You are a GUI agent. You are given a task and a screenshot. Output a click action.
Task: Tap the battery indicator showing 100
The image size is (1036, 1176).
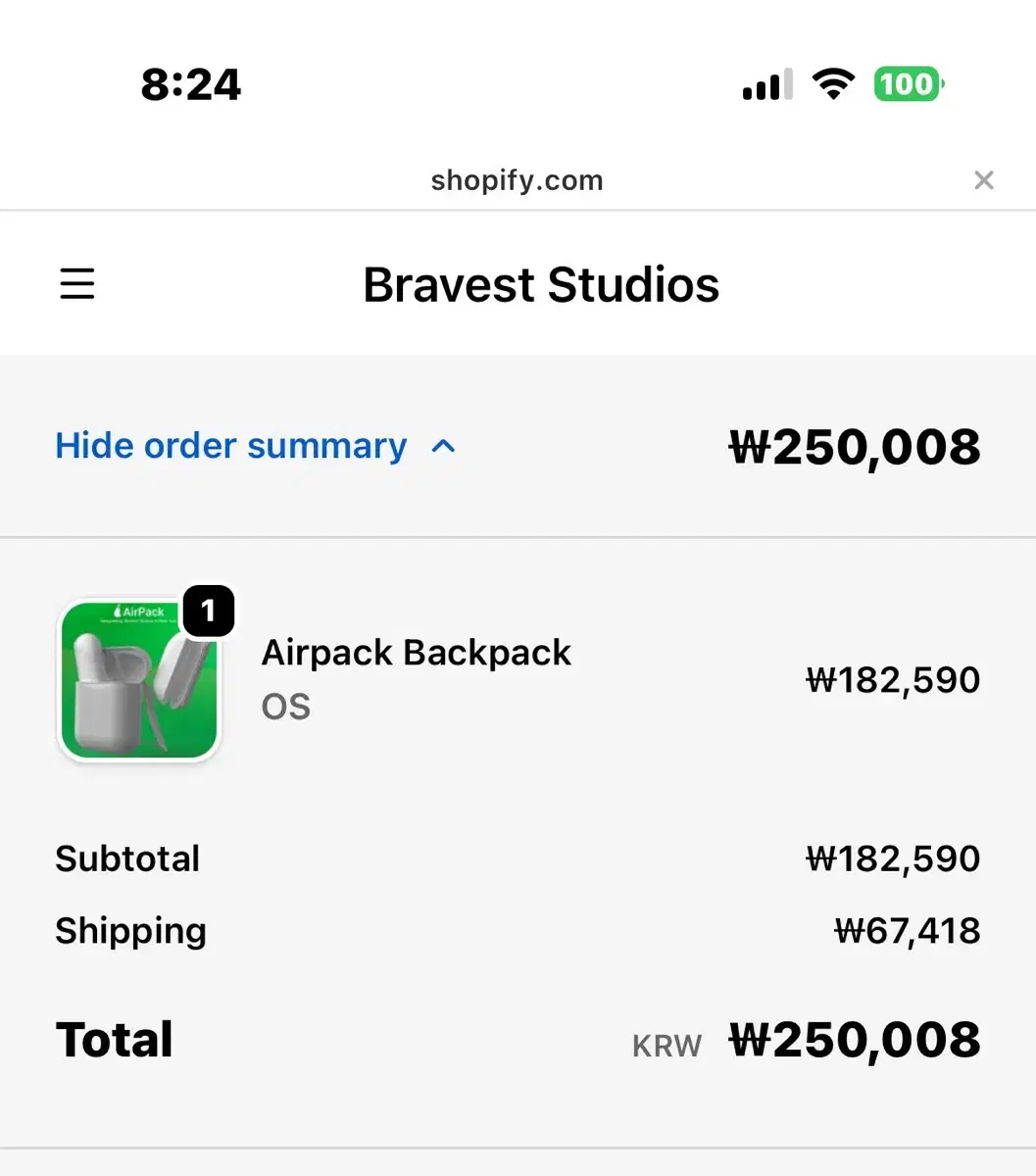909,85
